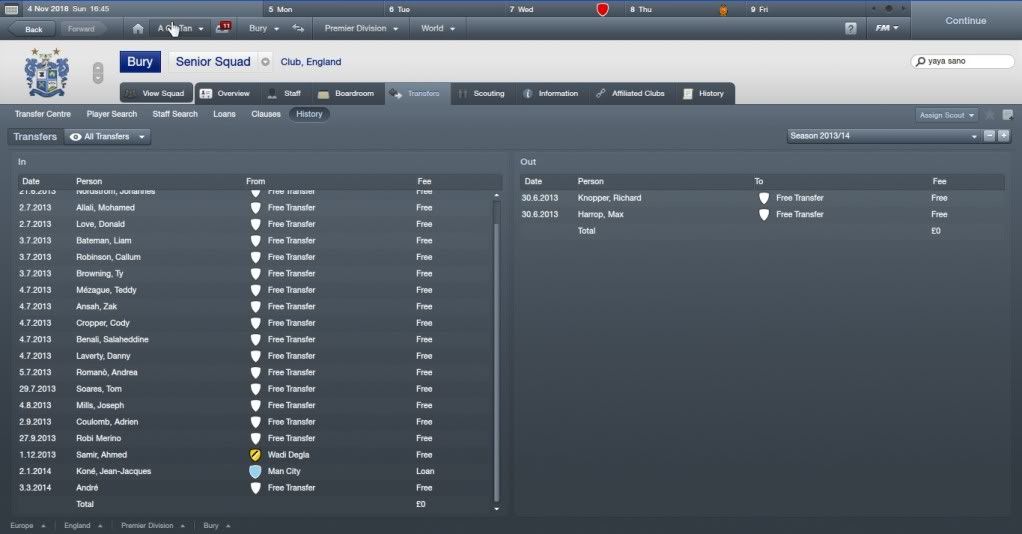
Task: Open the Loans sub-tab
Action: 224,114
